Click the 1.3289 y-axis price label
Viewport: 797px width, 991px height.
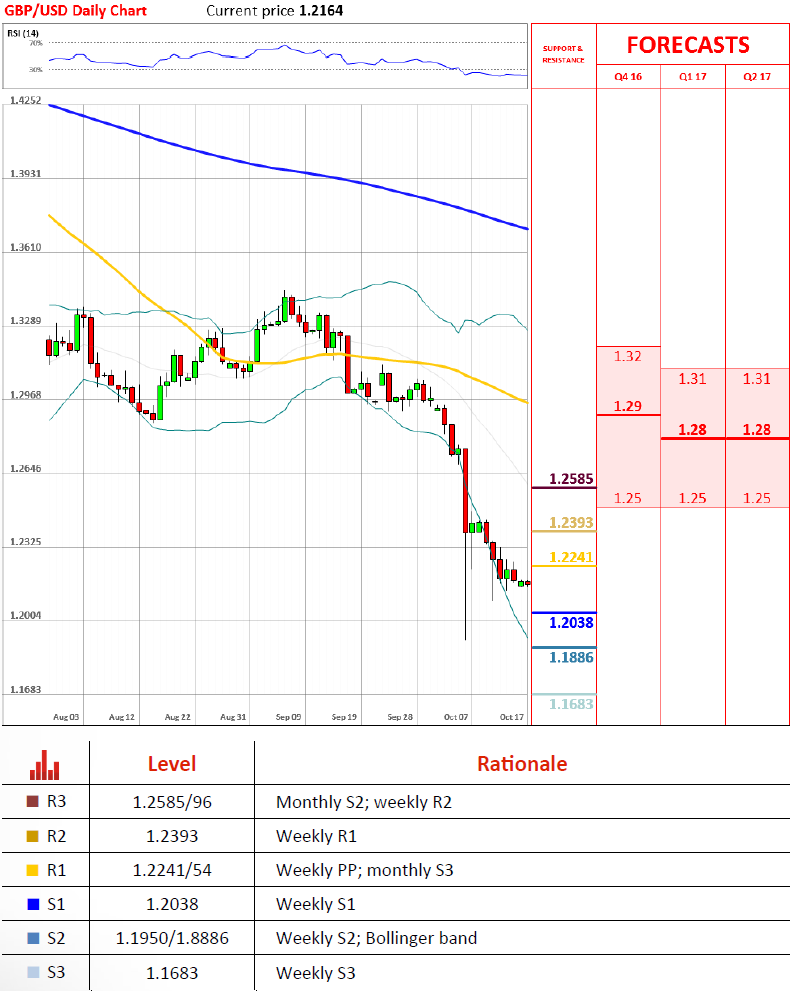tap(25, 321)
